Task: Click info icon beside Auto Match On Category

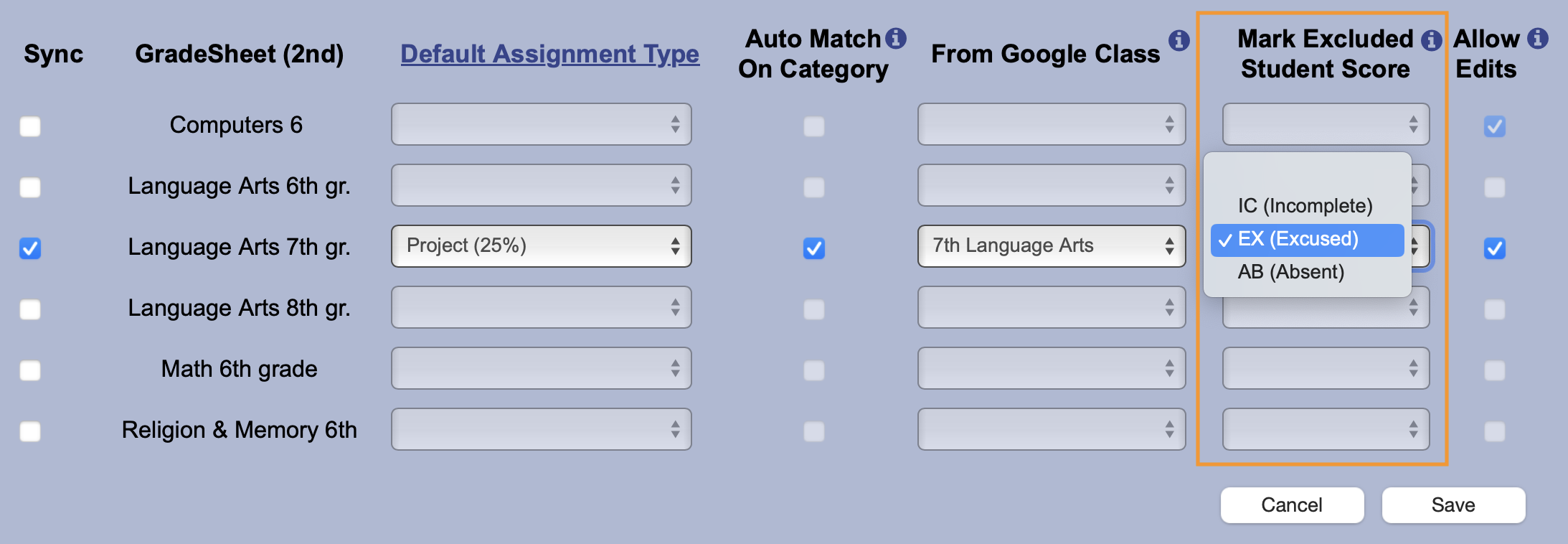Action: pos(896,38)
